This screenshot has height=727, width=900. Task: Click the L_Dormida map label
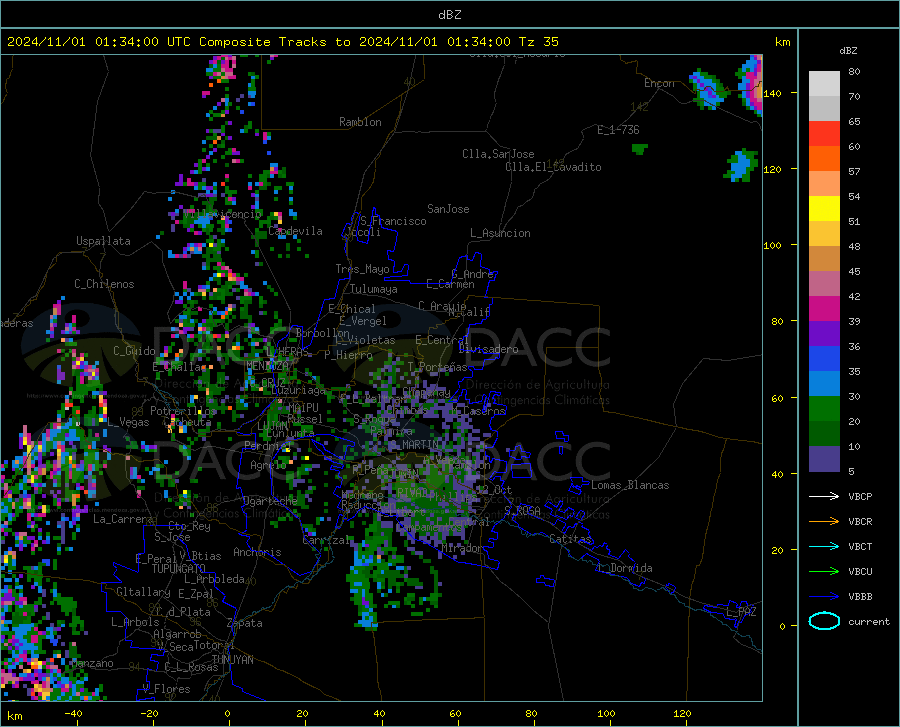[x=625, y=568]
